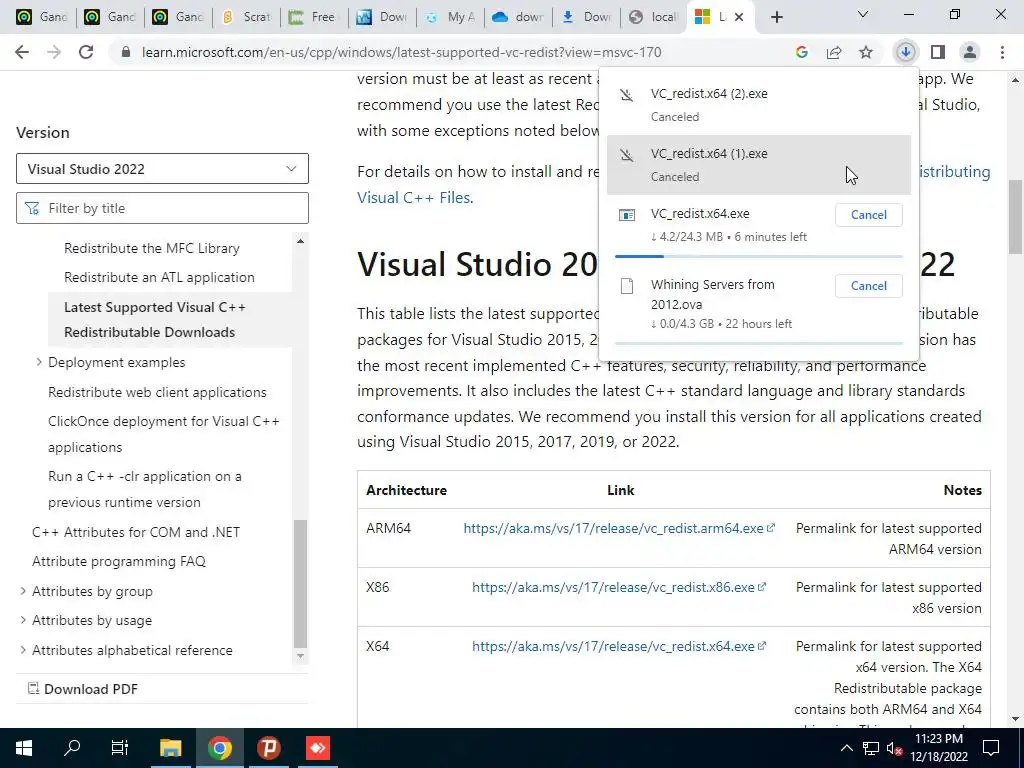Expand Attributes by group
This screenshot has height=768, width=1024.
point(23,591)
